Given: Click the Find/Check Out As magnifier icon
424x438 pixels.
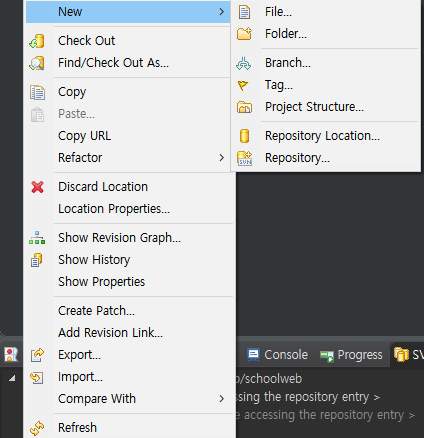Looking at the screenshot, I should pyautogui.click(x=37, y=63).
